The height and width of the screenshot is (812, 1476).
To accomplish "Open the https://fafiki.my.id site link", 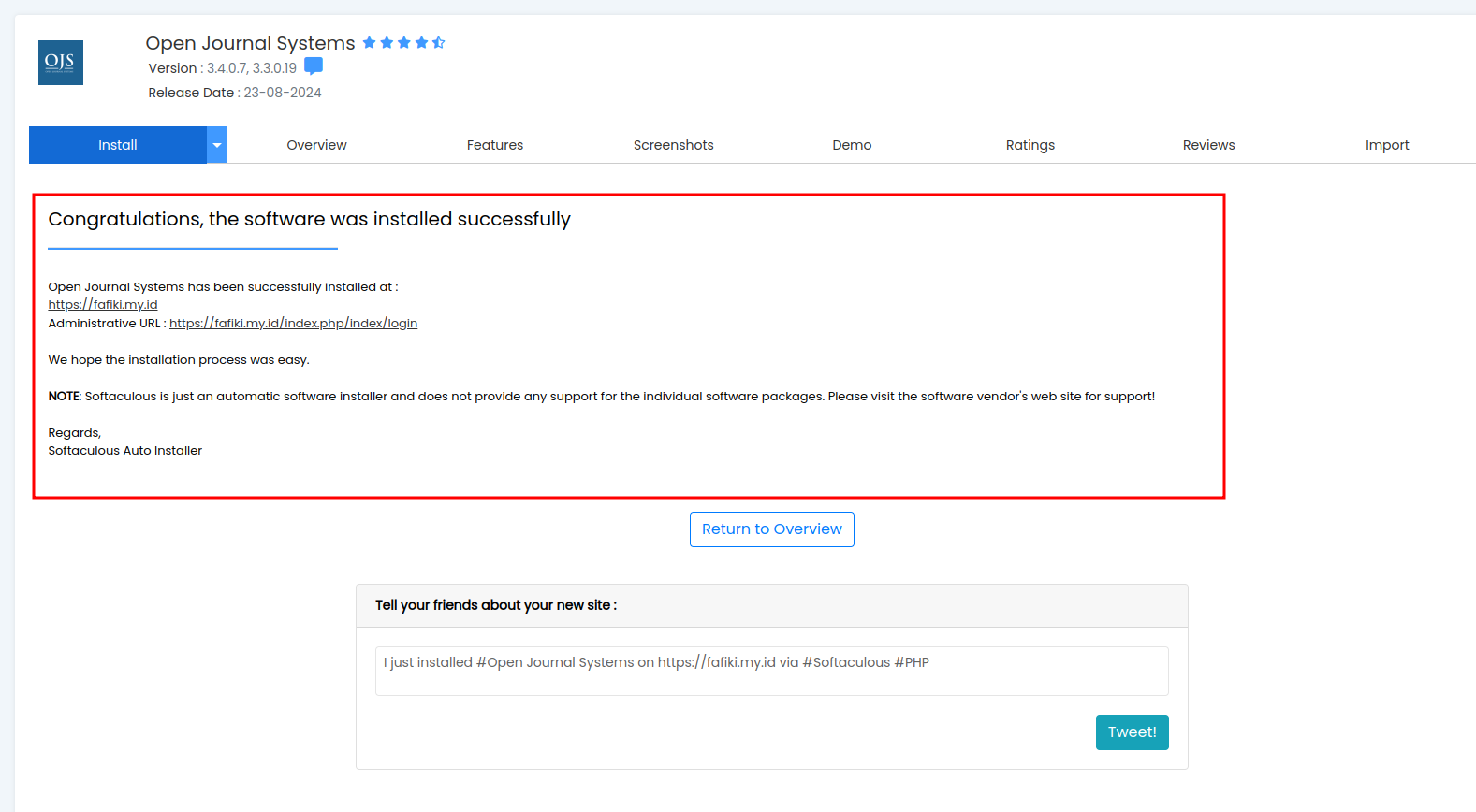I will point(103,305).
